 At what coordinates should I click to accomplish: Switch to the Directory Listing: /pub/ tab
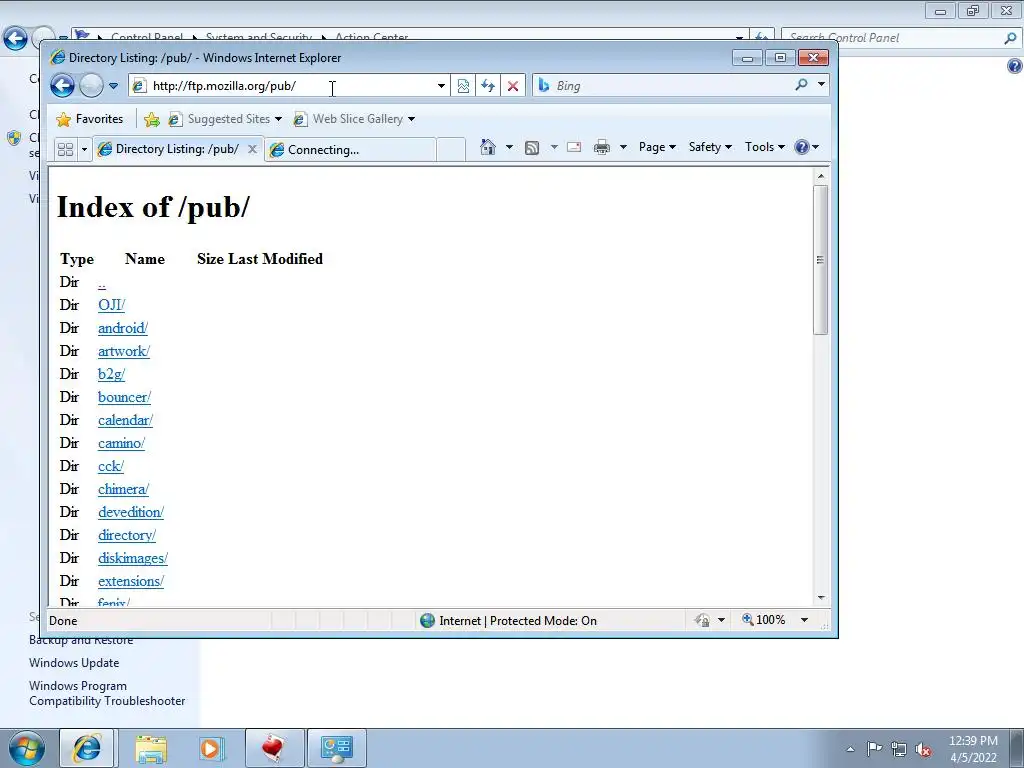pos(168,149)
